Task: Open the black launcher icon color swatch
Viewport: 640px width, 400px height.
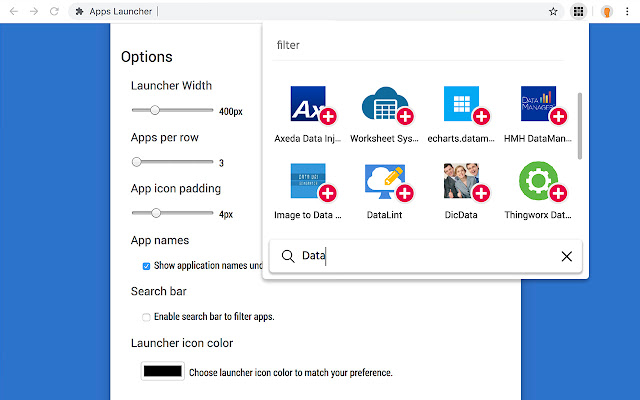Action: [x=162, y=371]
